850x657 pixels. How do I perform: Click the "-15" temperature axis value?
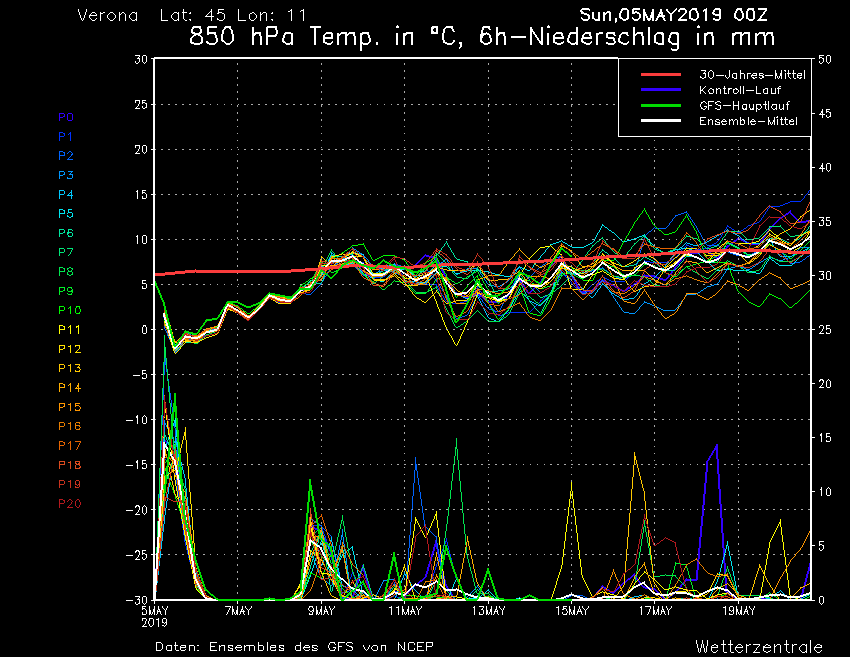click(x=137, y=465)
